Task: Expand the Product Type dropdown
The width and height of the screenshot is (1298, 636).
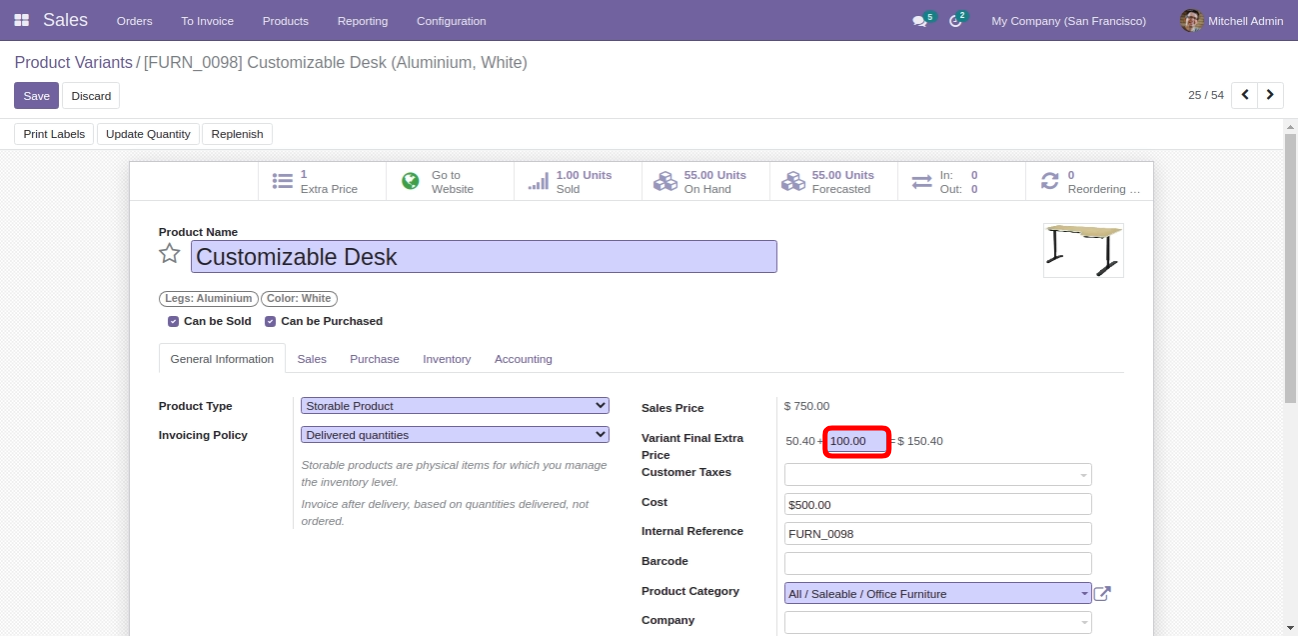Action: coord(455,406)
